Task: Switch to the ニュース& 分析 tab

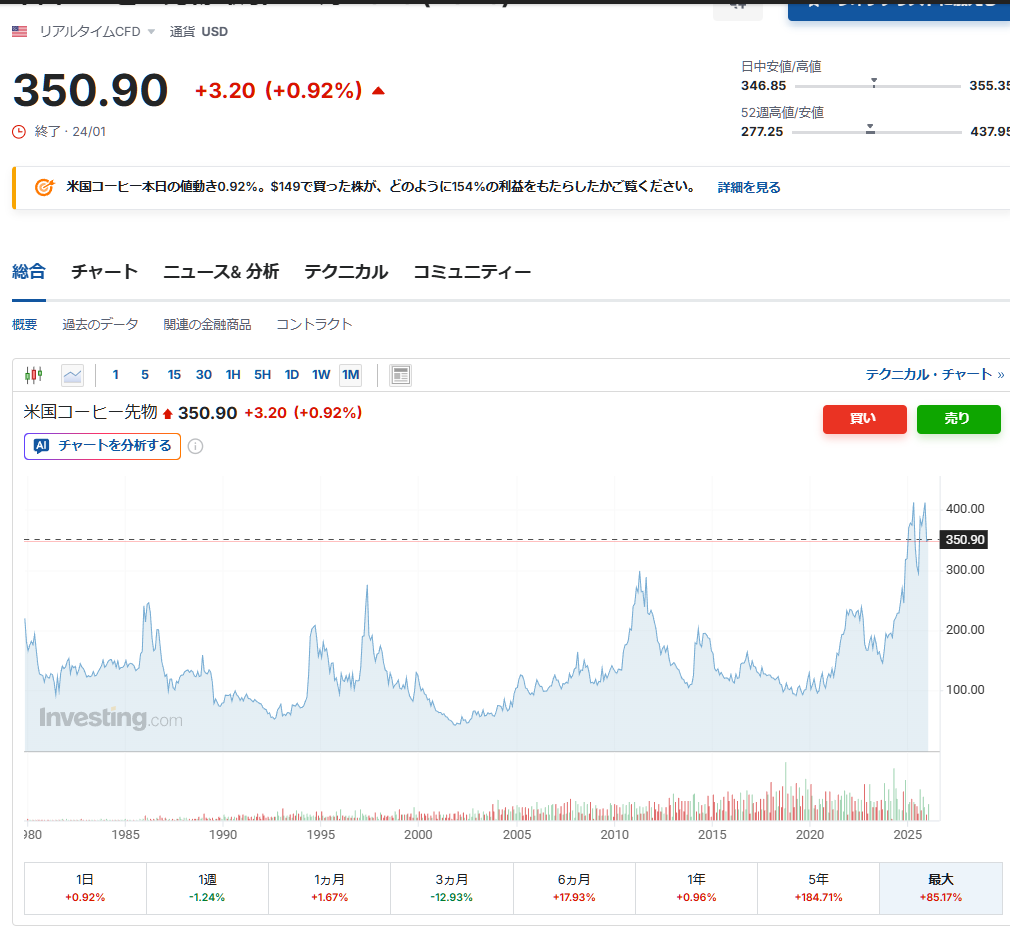Action: [x=220, y=272]
